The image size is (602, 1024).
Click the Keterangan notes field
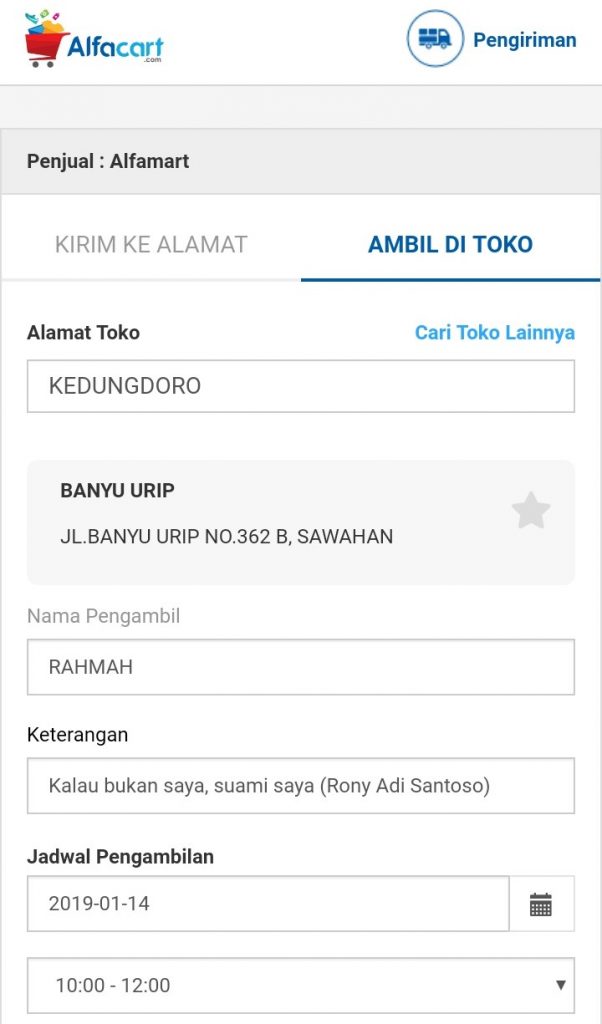point(300,786)
